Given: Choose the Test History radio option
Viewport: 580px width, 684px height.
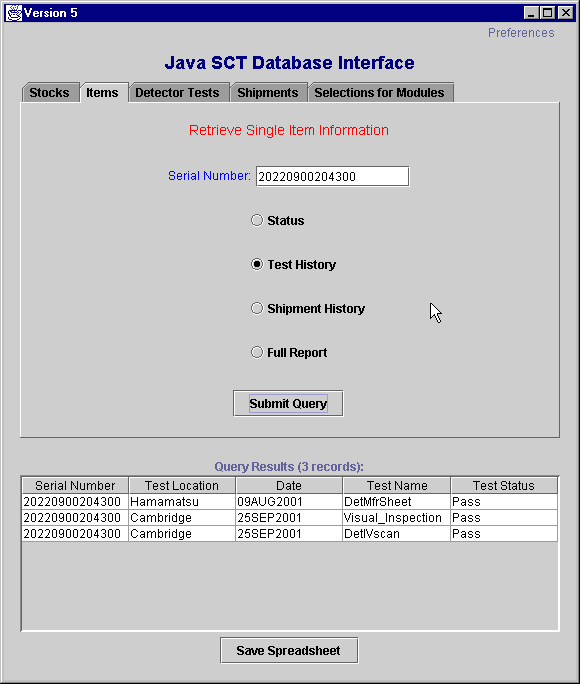Looking at the screenshot, I should 257,264.
